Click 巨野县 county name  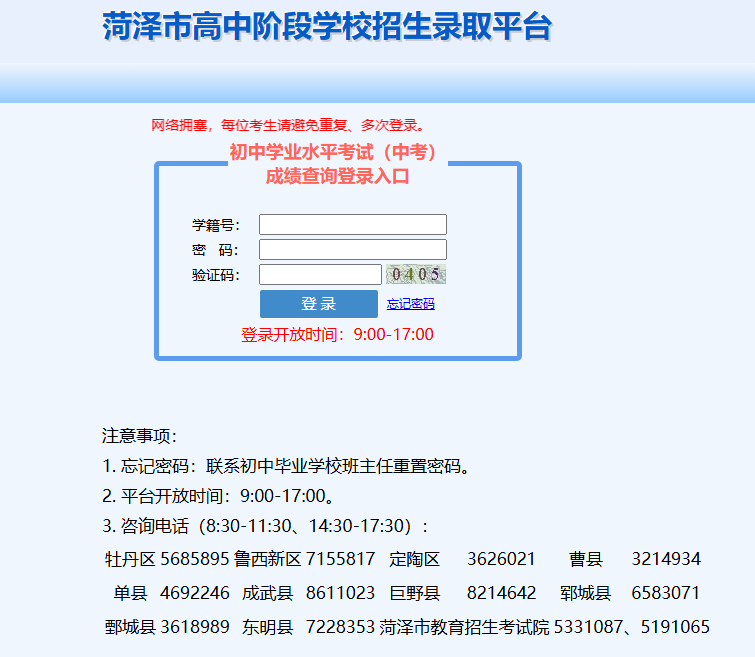[415, 593]
